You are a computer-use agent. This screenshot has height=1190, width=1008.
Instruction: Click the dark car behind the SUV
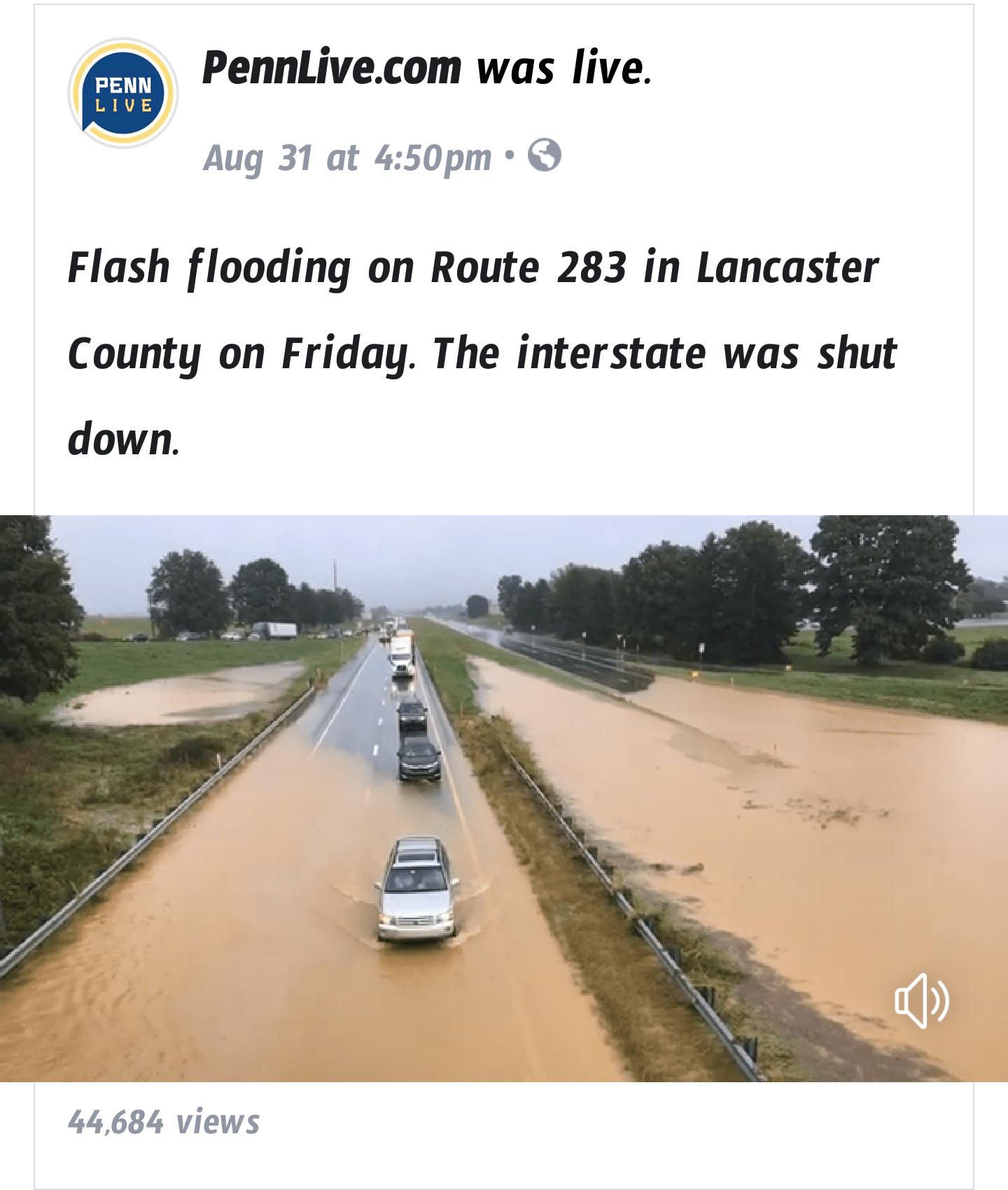coord(419,759)
